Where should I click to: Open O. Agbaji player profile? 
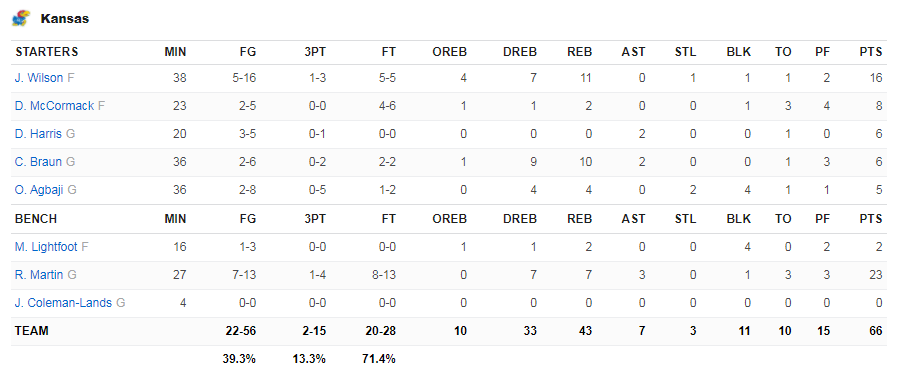39,190
